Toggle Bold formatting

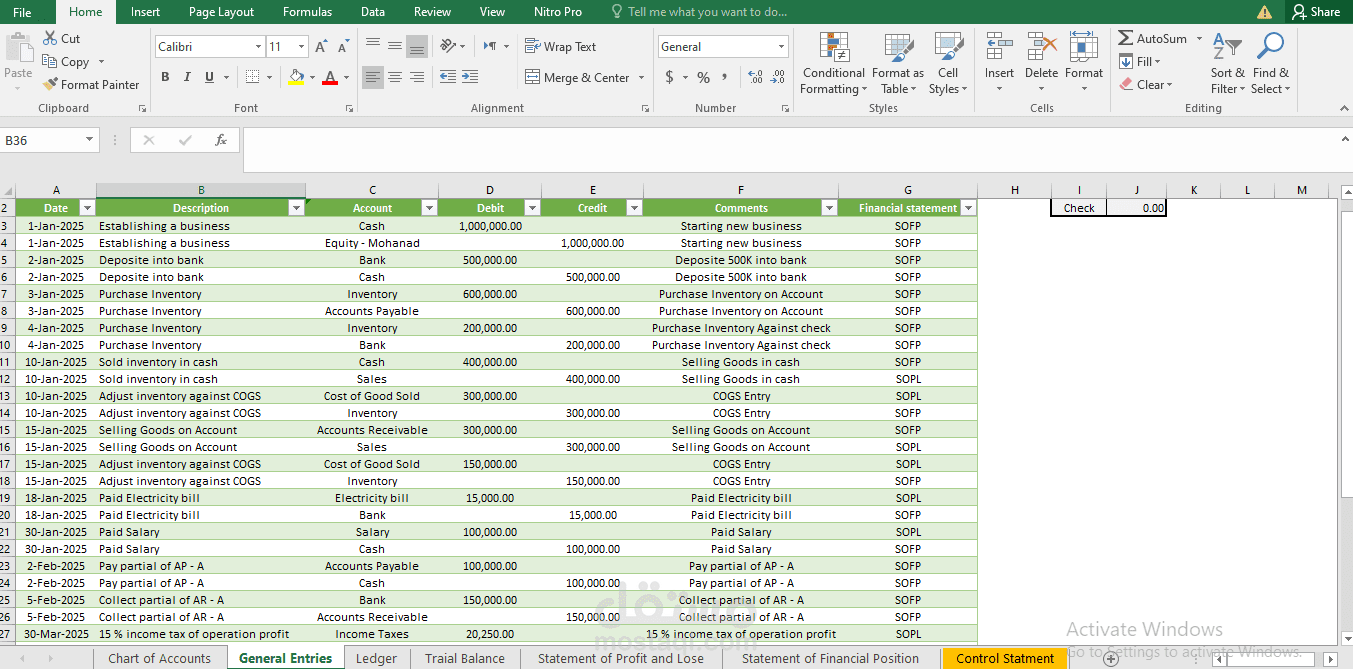[165, 77]
